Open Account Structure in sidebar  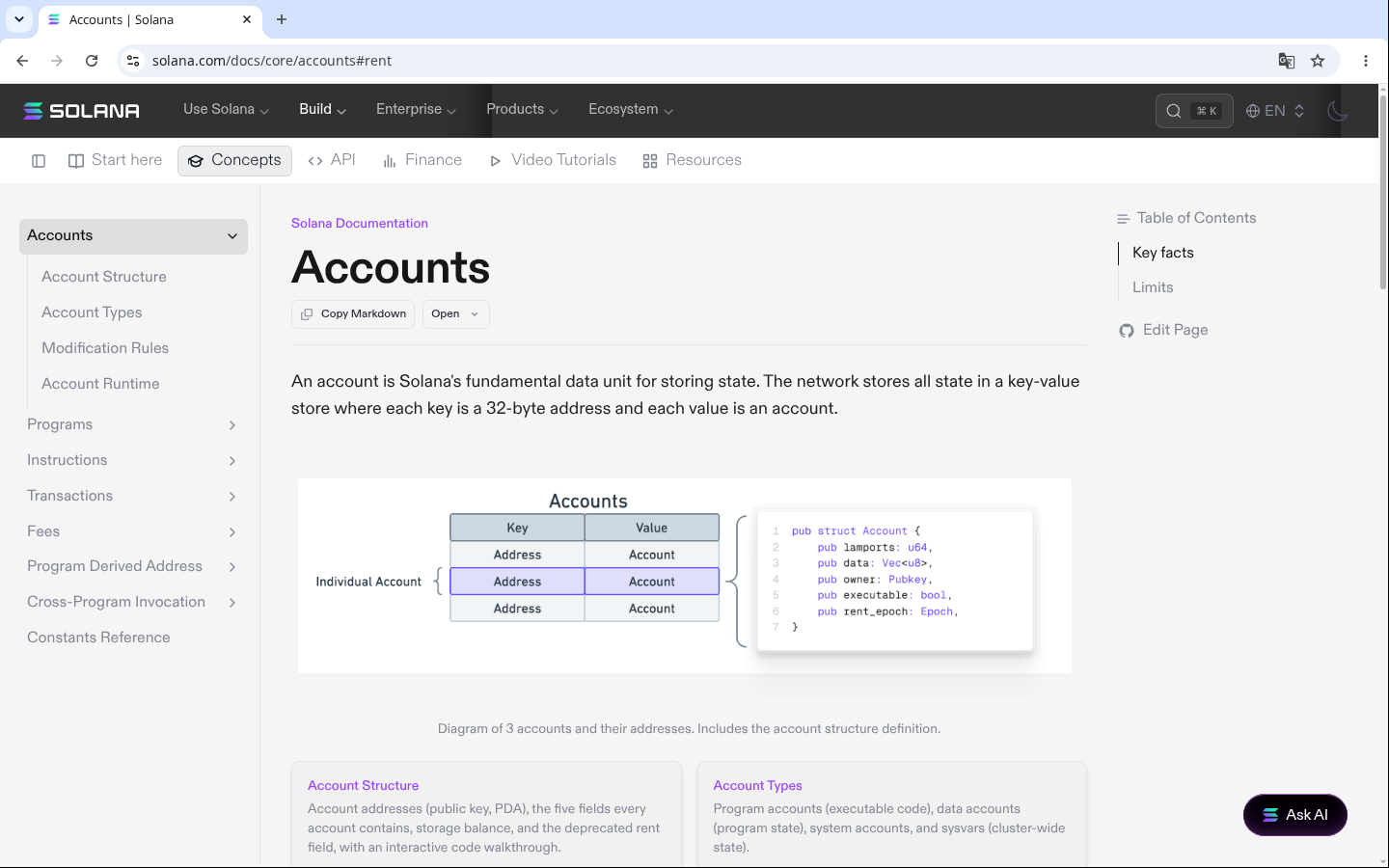pyautogui.click(x=104, y=277)
